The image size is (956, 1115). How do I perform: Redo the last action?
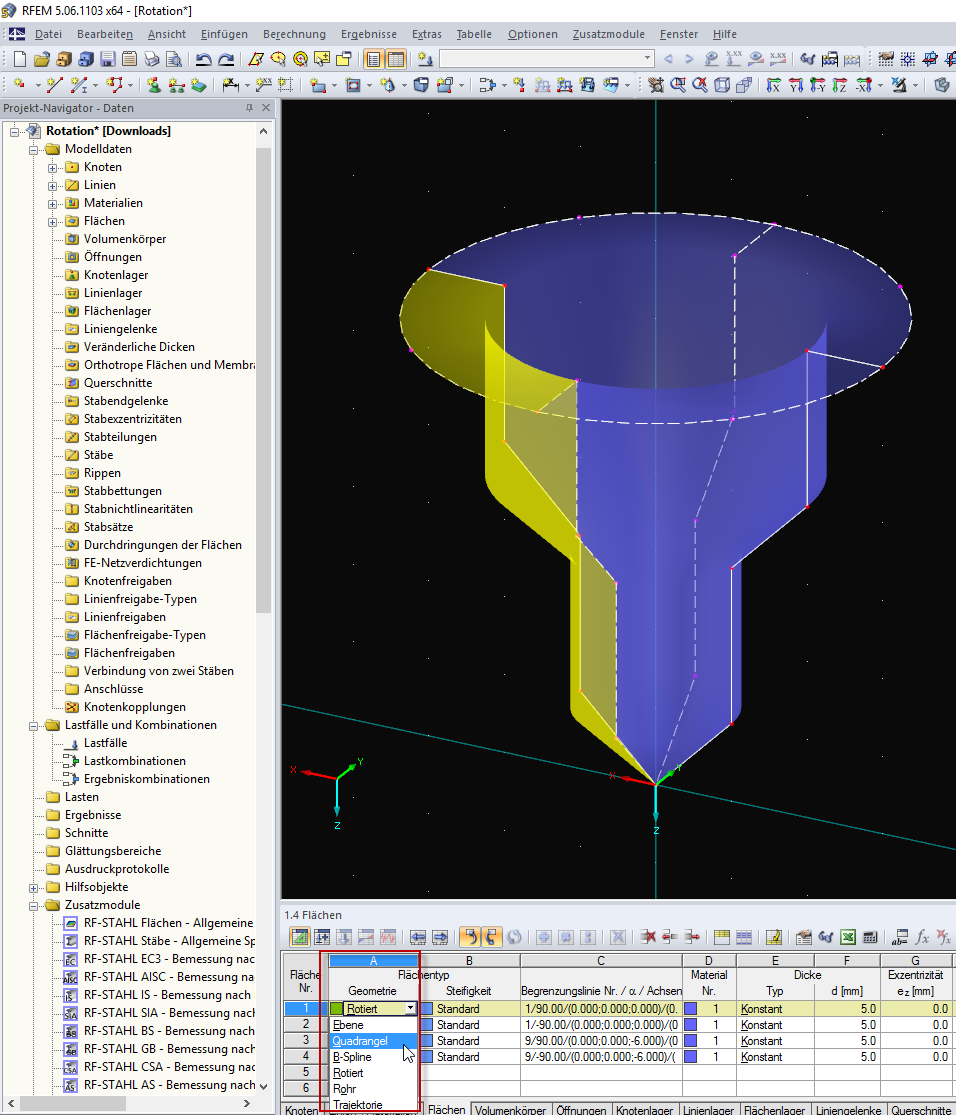(225, 59)
